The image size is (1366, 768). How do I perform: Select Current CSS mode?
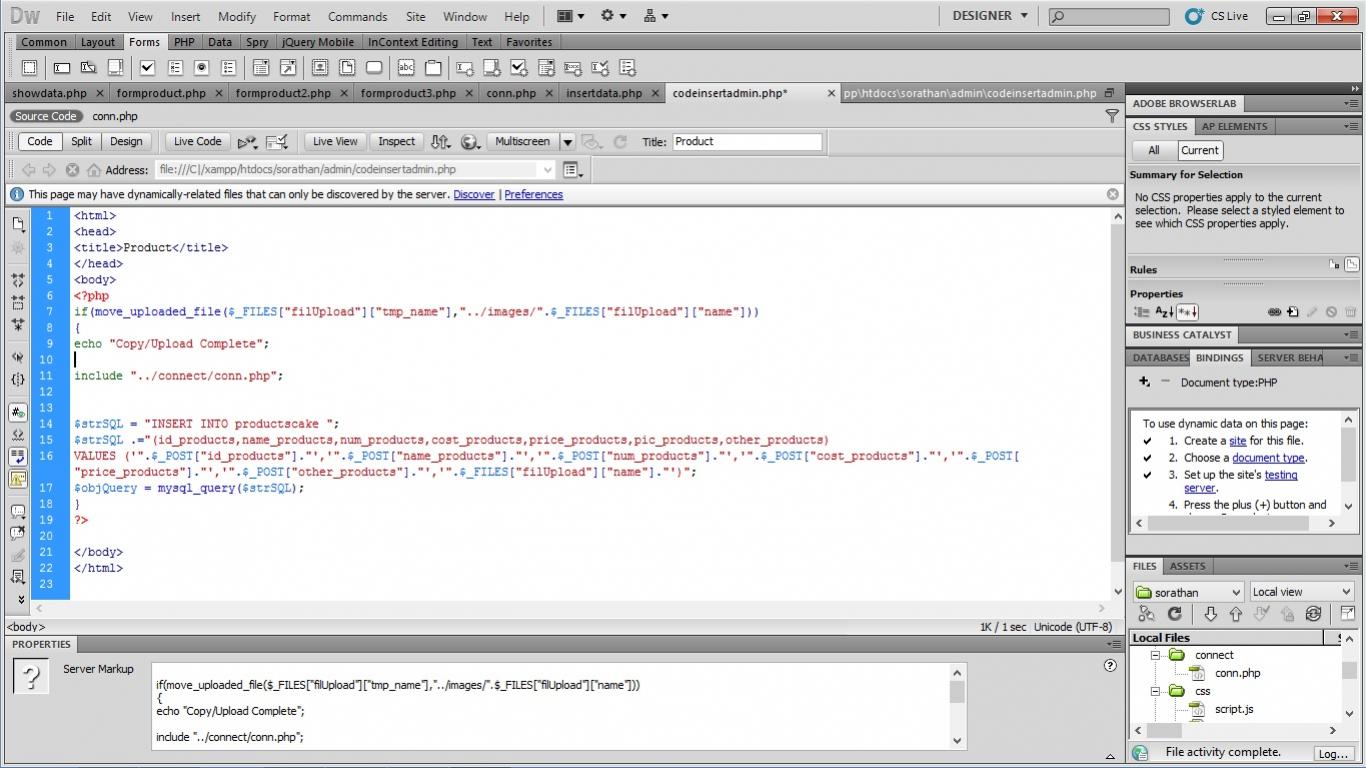pyautogui.click(x=1199, y=150)
